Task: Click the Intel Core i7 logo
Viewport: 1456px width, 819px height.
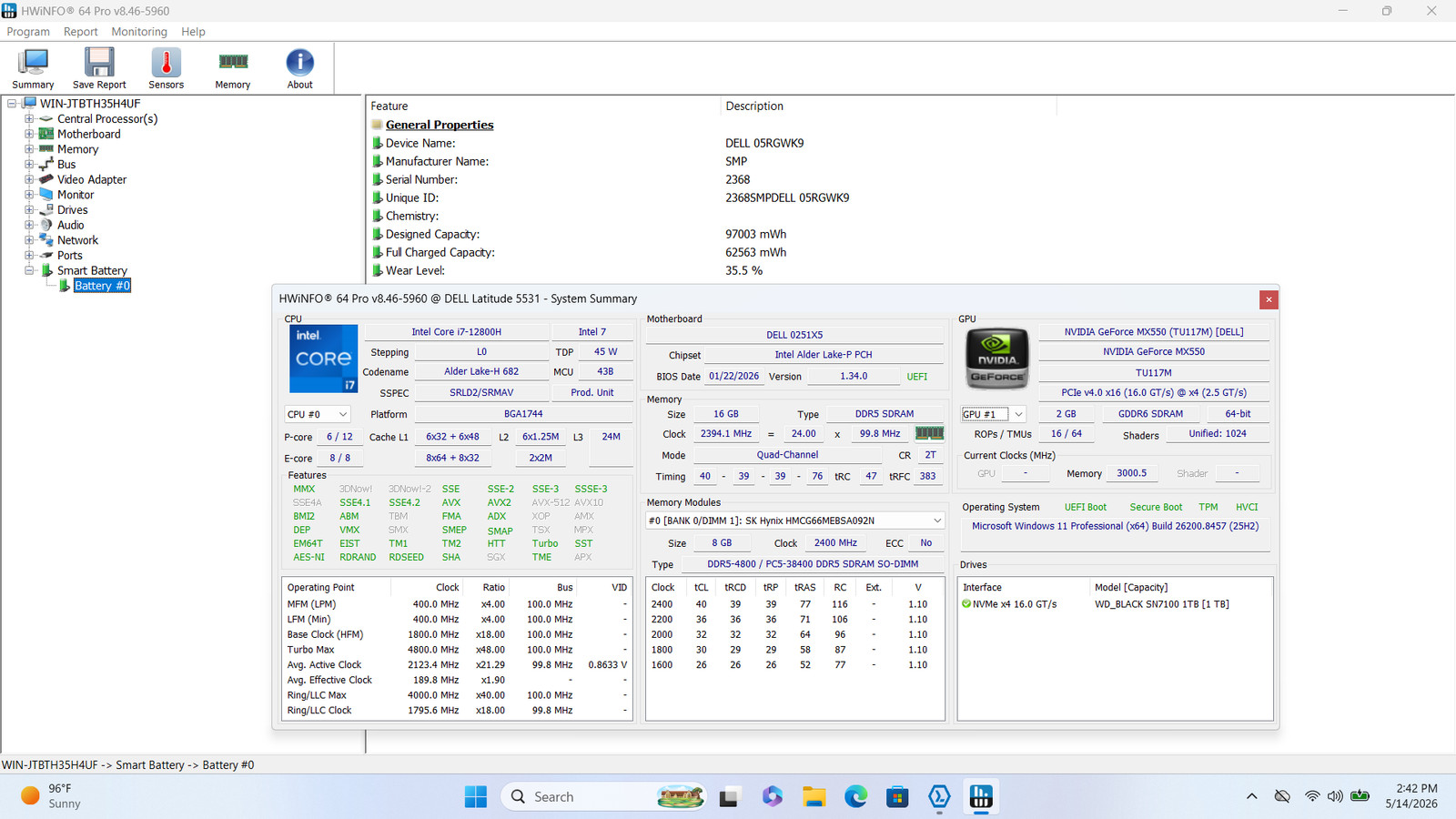Action: pos(323,359)
